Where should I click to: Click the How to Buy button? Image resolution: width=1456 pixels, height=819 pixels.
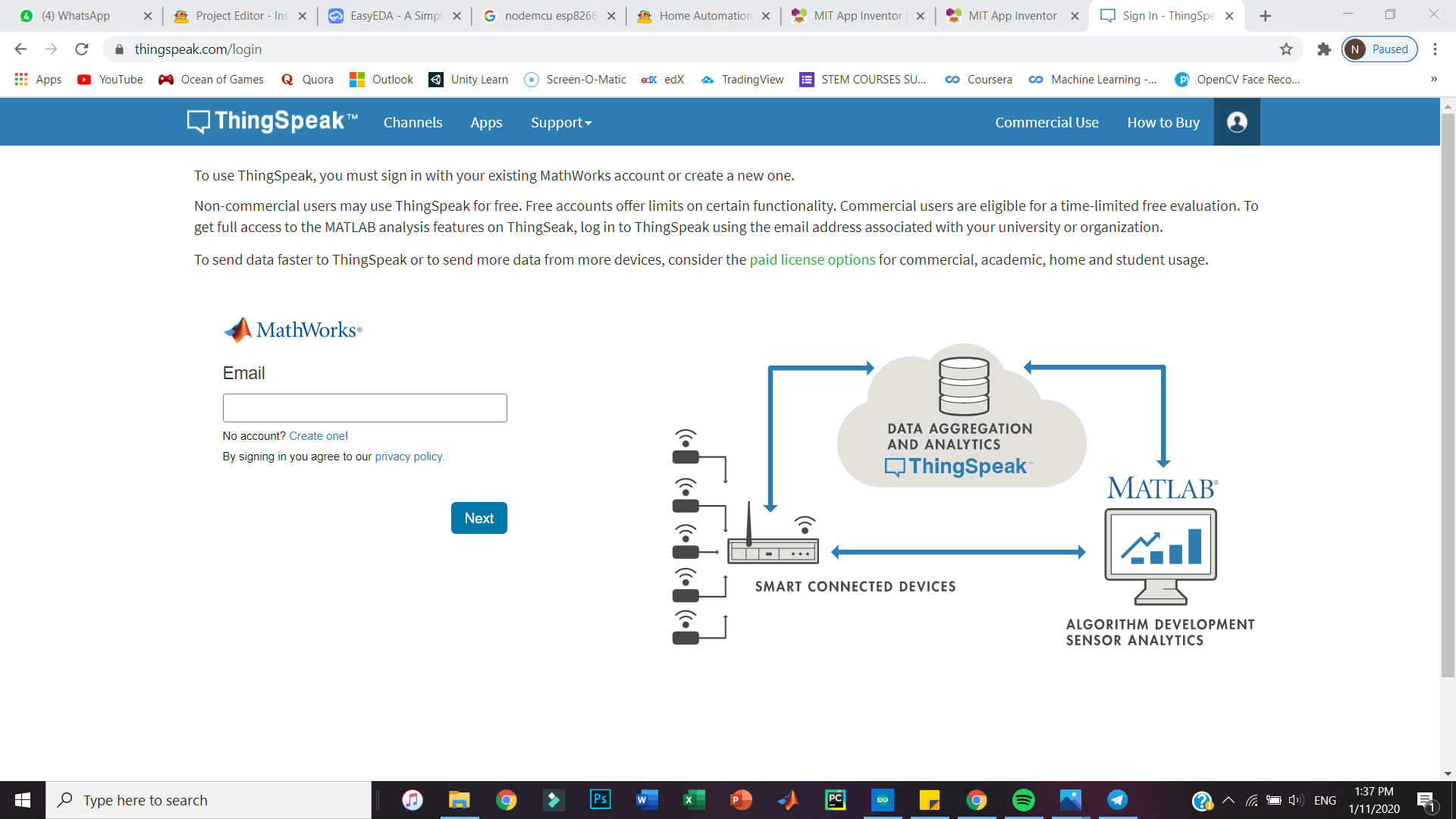(1162, 121)
